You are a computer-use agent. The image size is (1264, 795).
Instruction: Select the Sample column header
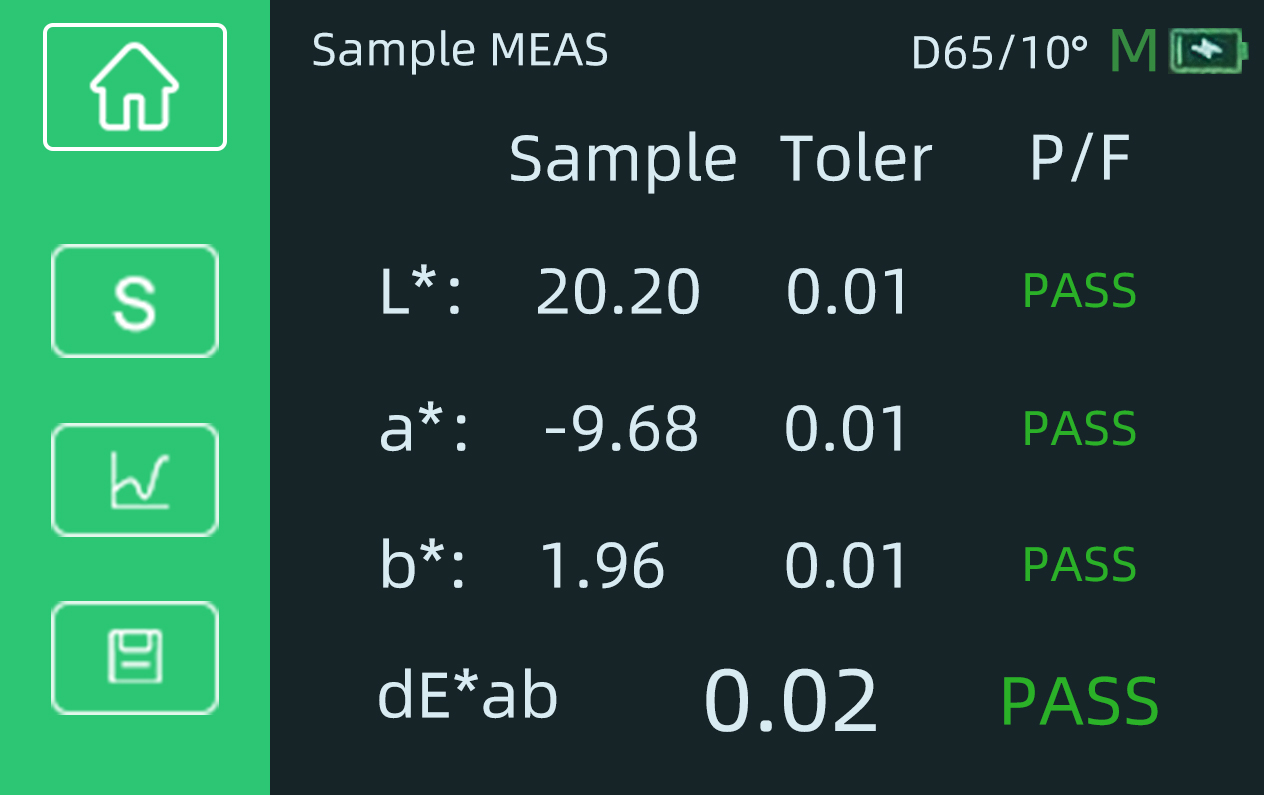(x=622, y=158)
